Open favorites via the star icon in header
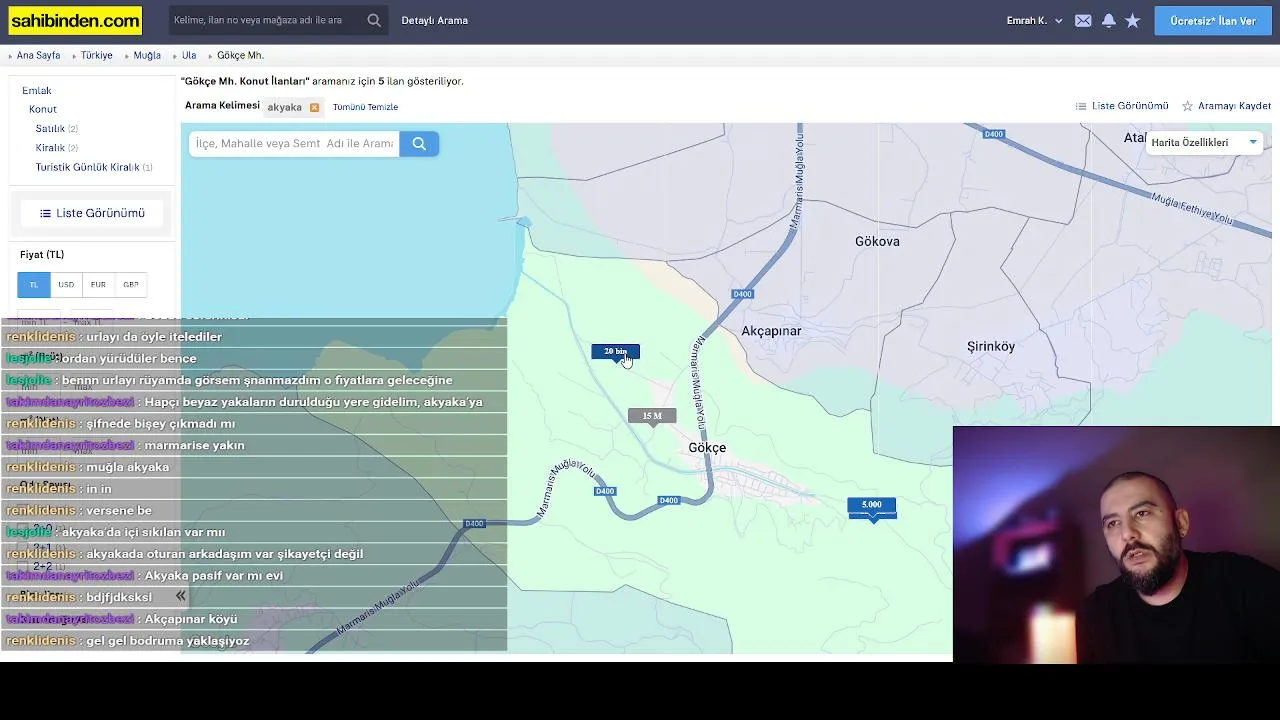Viewport: 1280px width, 720px height. pos(1132,20)
